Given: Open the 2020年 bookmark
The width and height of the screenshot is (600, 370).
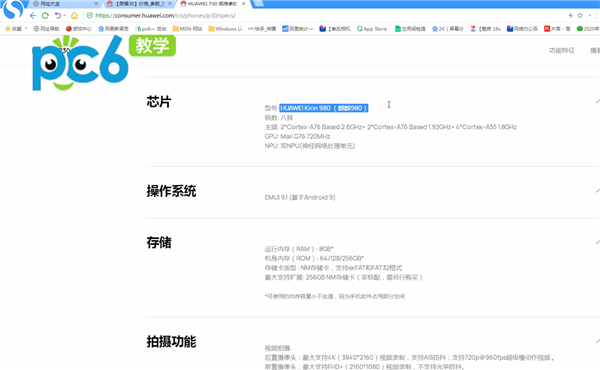Looking at the screenshot, I should click(588, 29).
